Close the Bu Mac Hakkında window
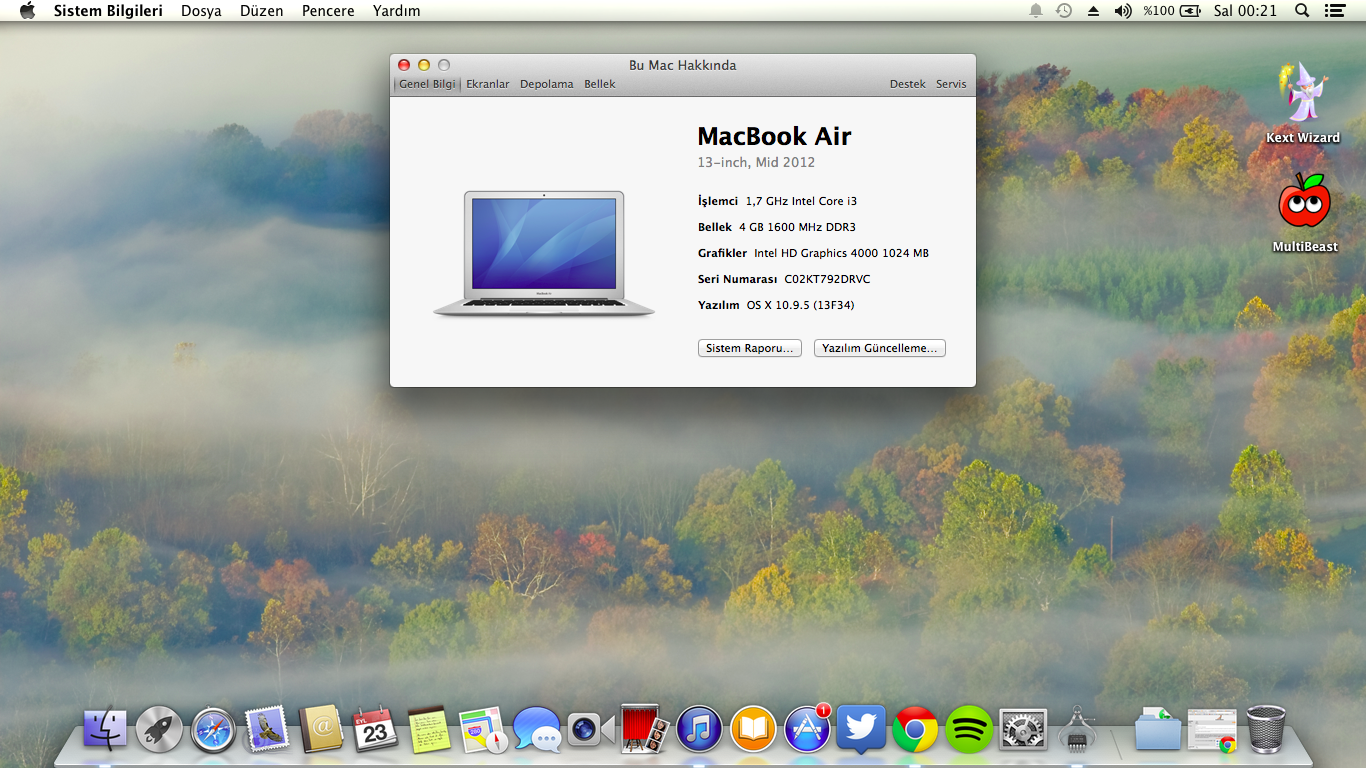This screenshot has height=768, width=1366. (x=404, y=65)
